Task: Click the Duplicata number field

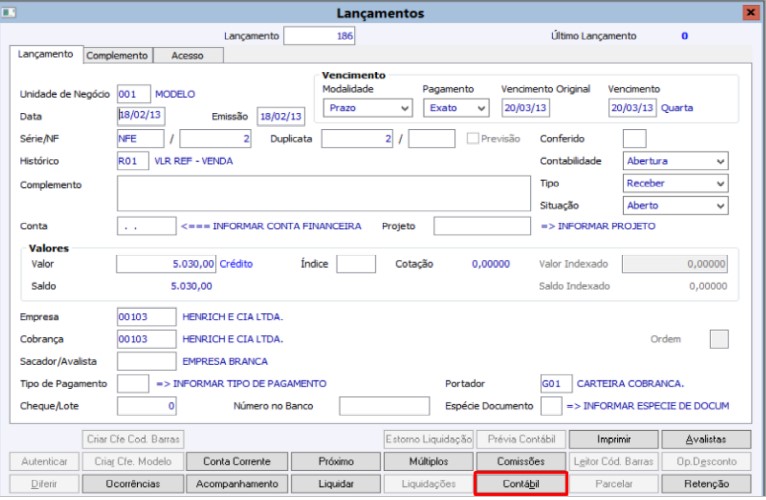Action: click(357, 138)
